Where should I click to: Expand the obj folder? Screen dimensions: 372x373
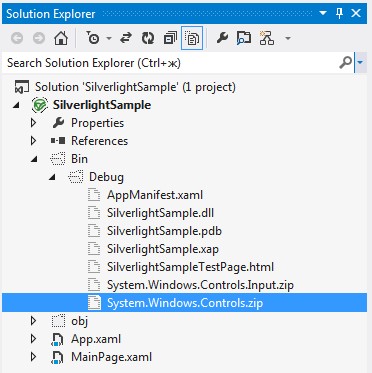tap(33, 321)
